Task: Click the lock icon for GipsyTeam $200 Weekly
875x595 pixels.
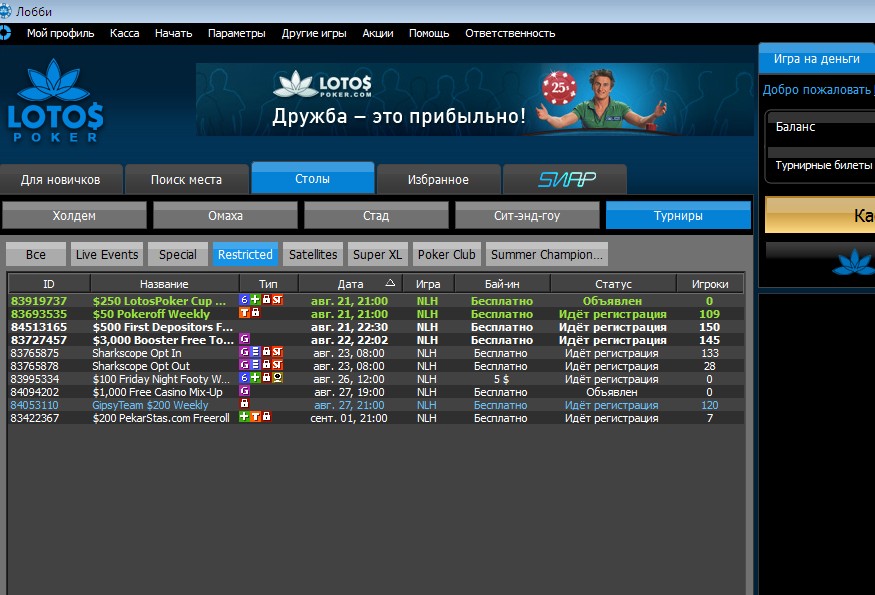Action: coord(244,404)
